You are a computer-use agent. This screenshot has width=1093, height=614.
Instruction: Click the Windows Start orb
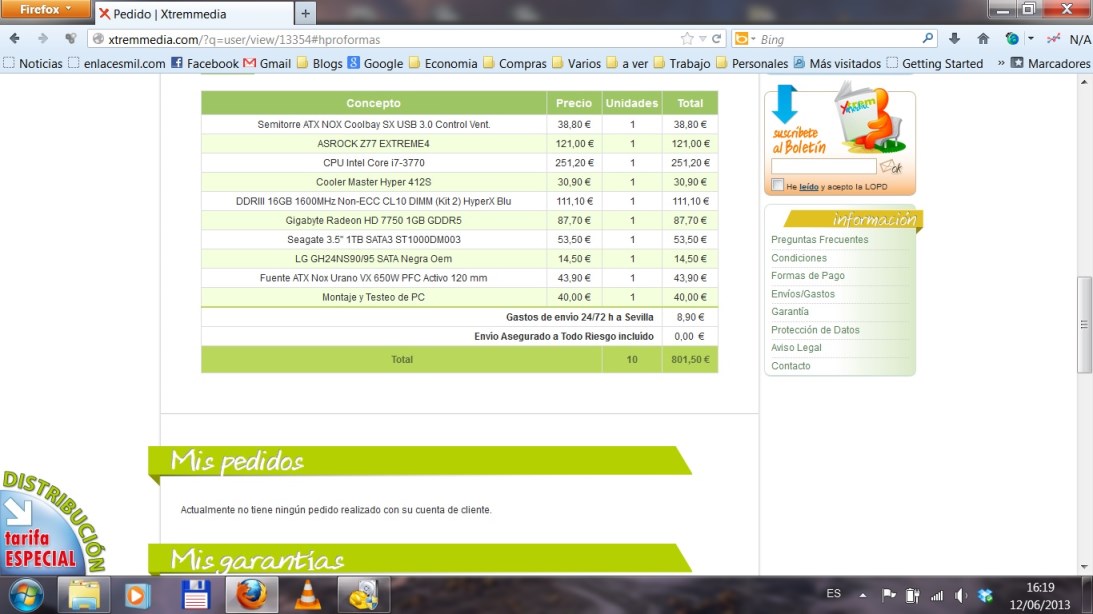[x=26, y=595]
